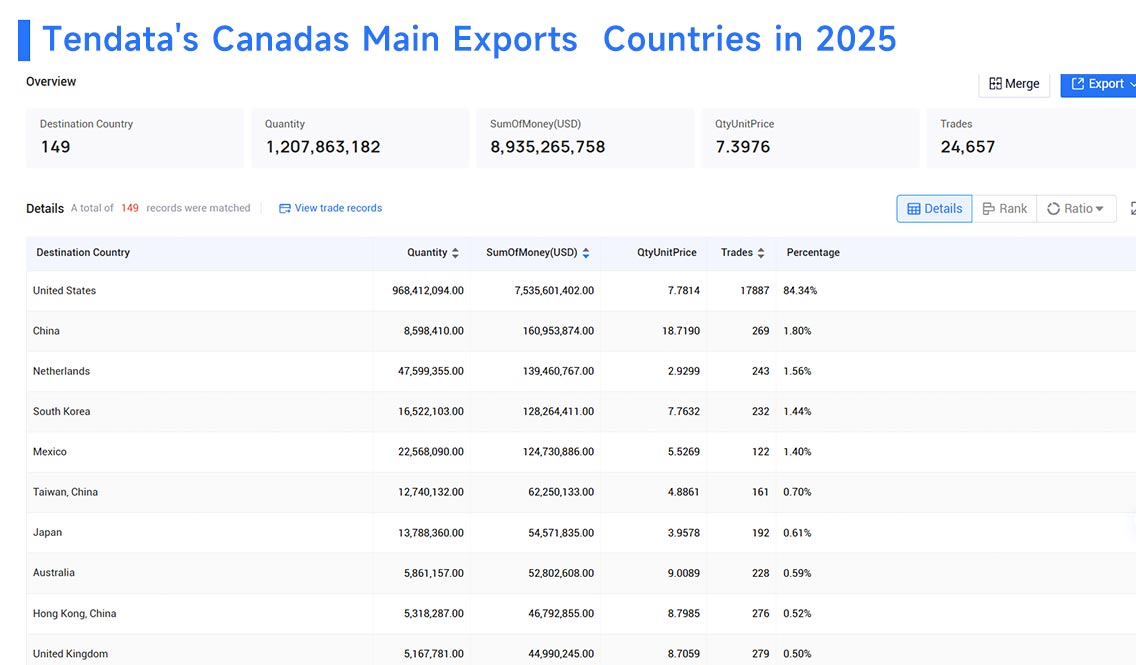Click the Trades 24,657 summary card

point(1031,138)
